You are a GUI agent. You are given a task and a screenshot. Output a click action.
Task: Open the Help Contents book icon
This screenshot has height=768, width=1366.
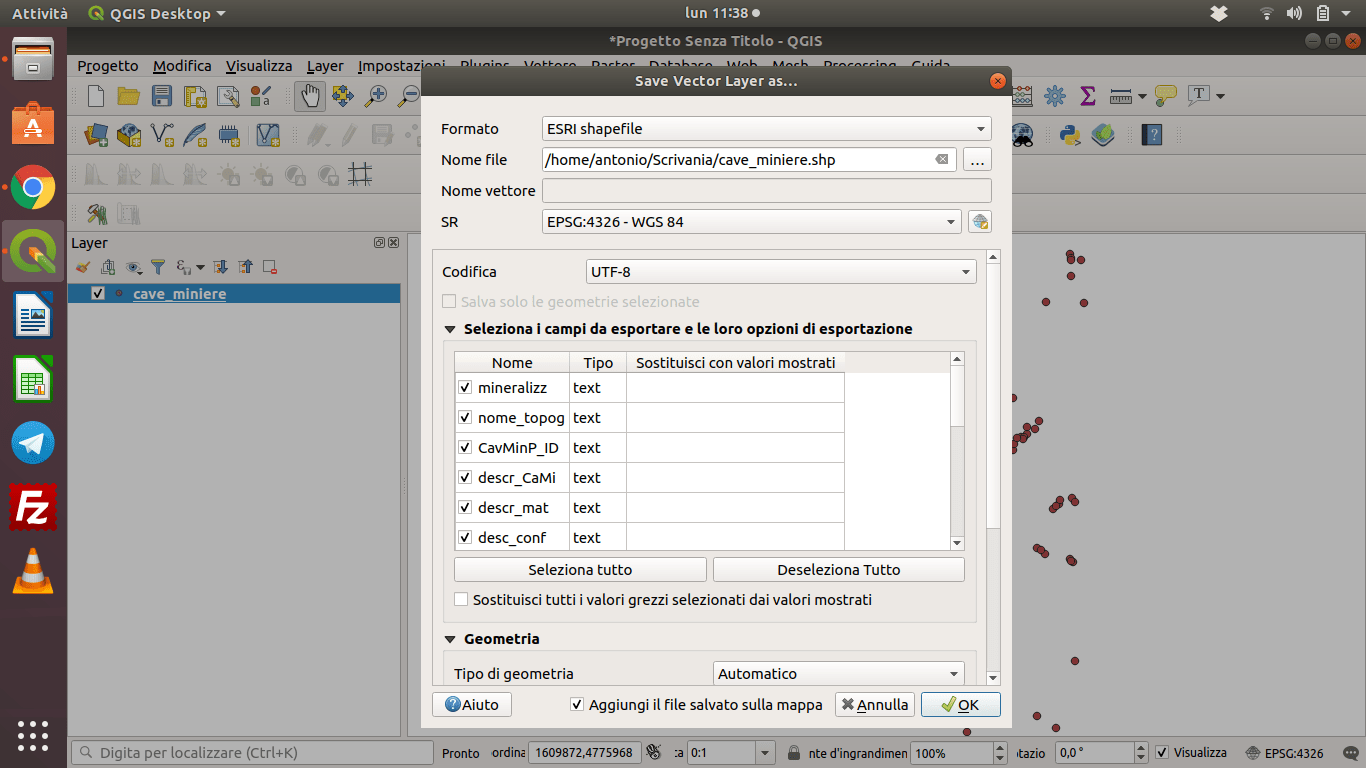coord(1152,134)
